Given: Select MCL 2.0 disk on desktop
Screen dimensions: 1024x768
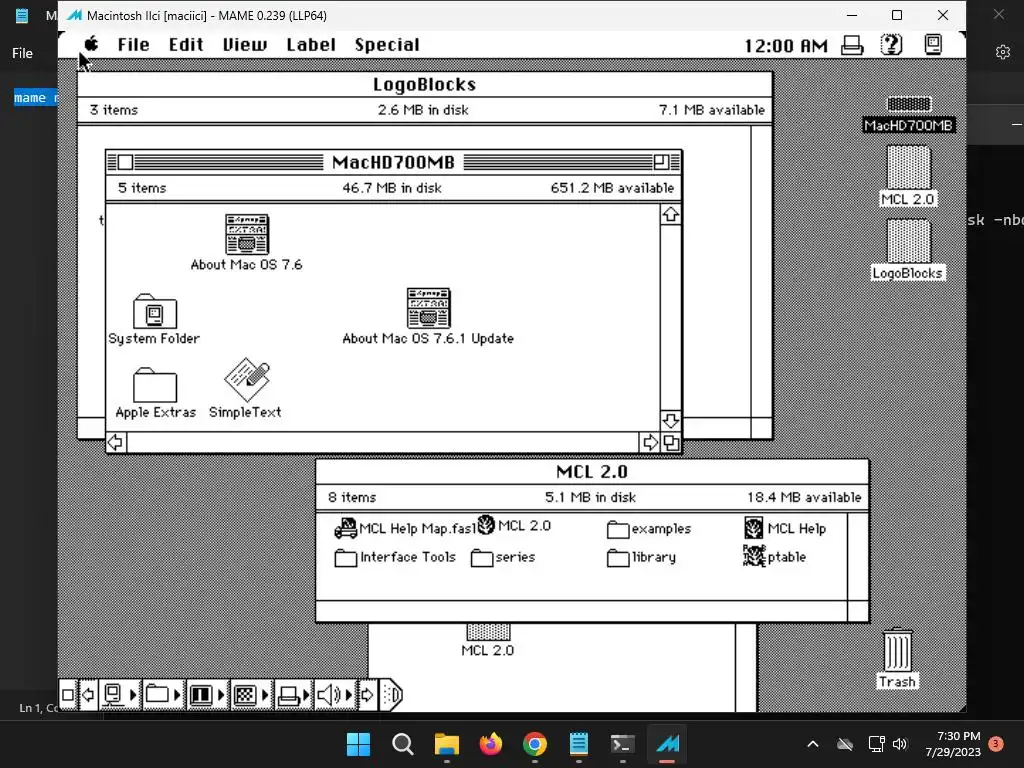Looking at the screenshot, I should (908, 176).
